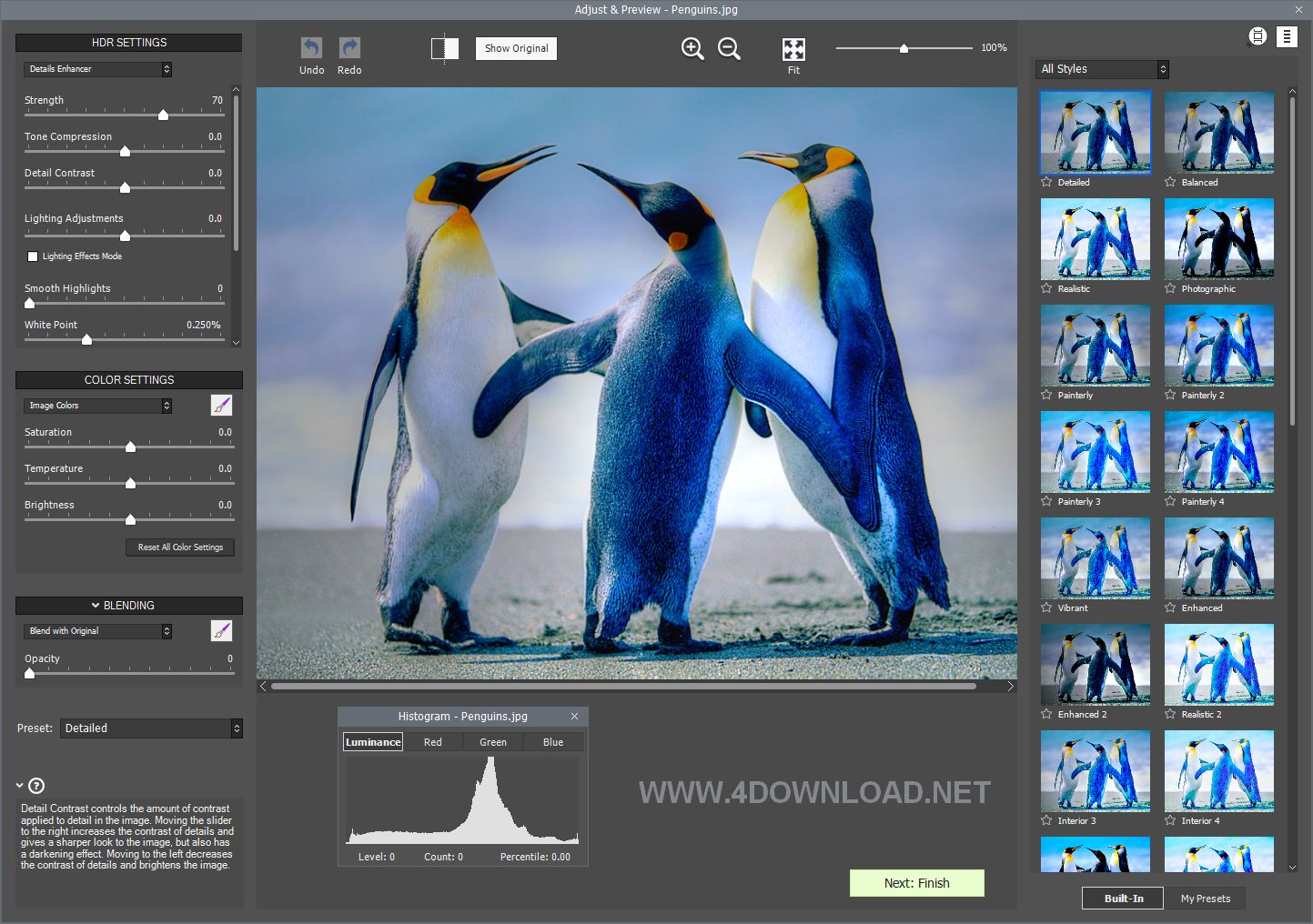Select the Painterly 4 preset thumbnail
The width and height of the screenshot is (1313, 924).
(x=1219, y=452)
